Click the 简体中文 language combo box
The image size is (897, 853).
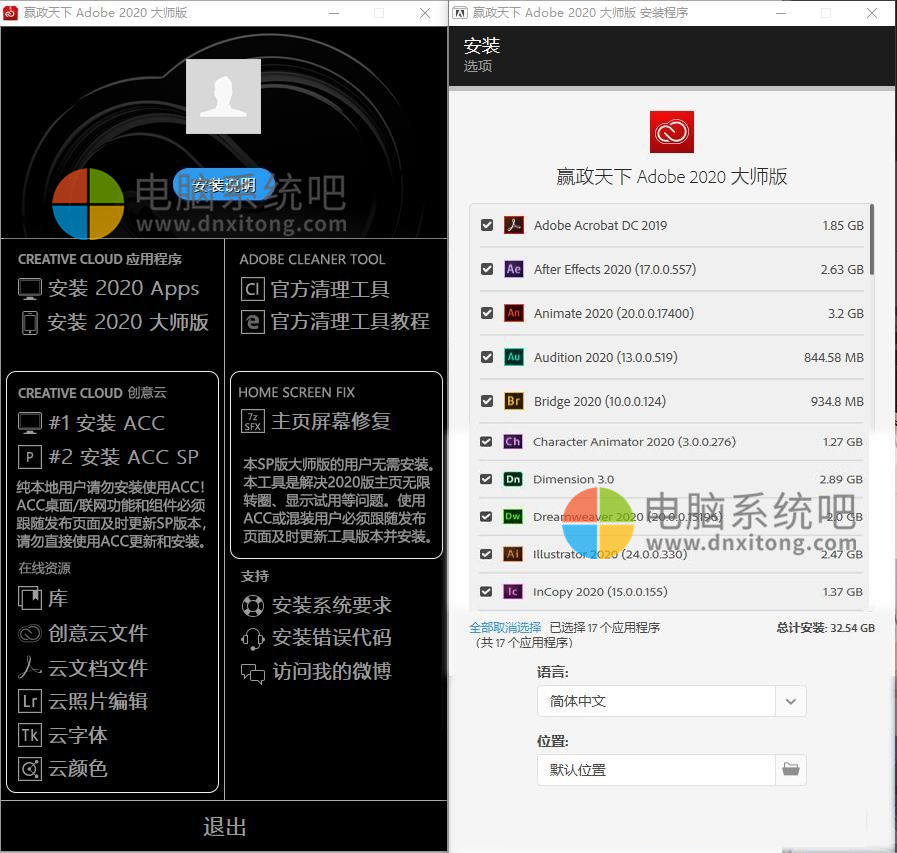point(672,701)
